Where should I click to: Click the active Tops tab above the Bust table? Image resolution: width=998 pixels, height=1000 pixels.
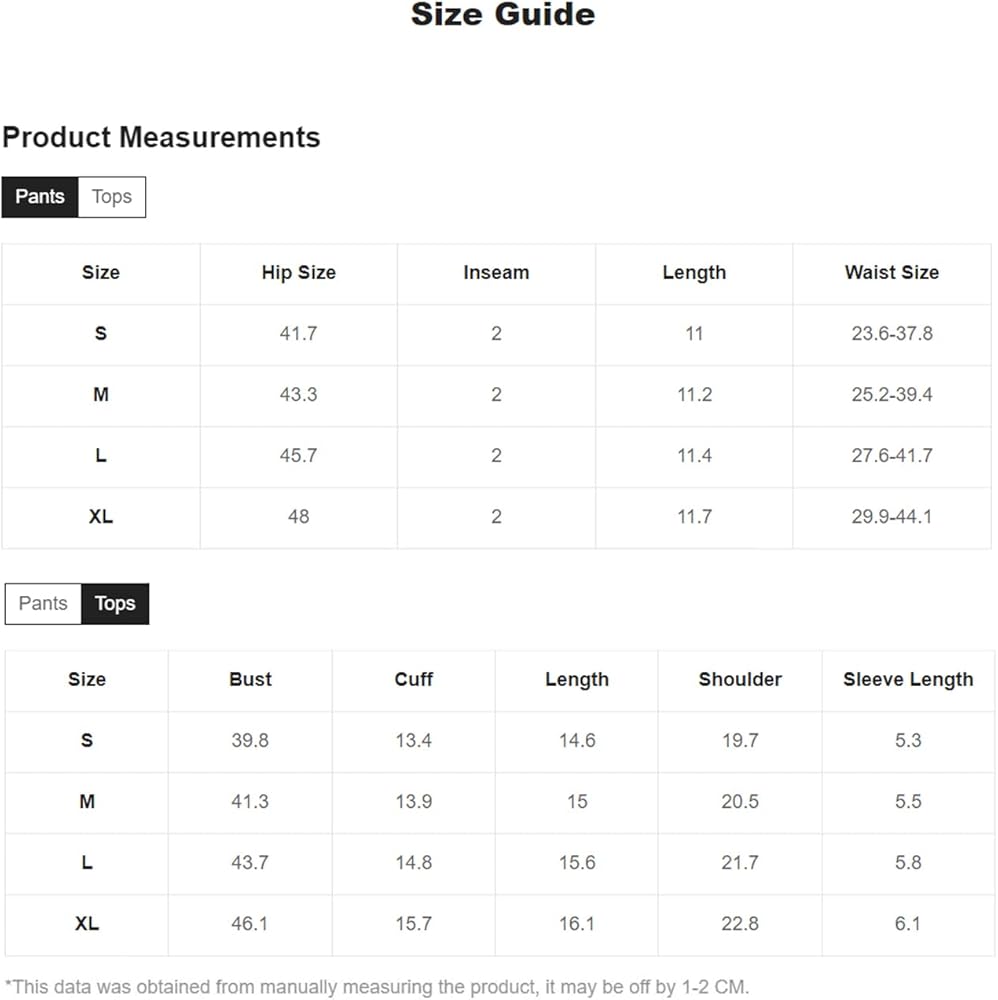tap(115, 604)
